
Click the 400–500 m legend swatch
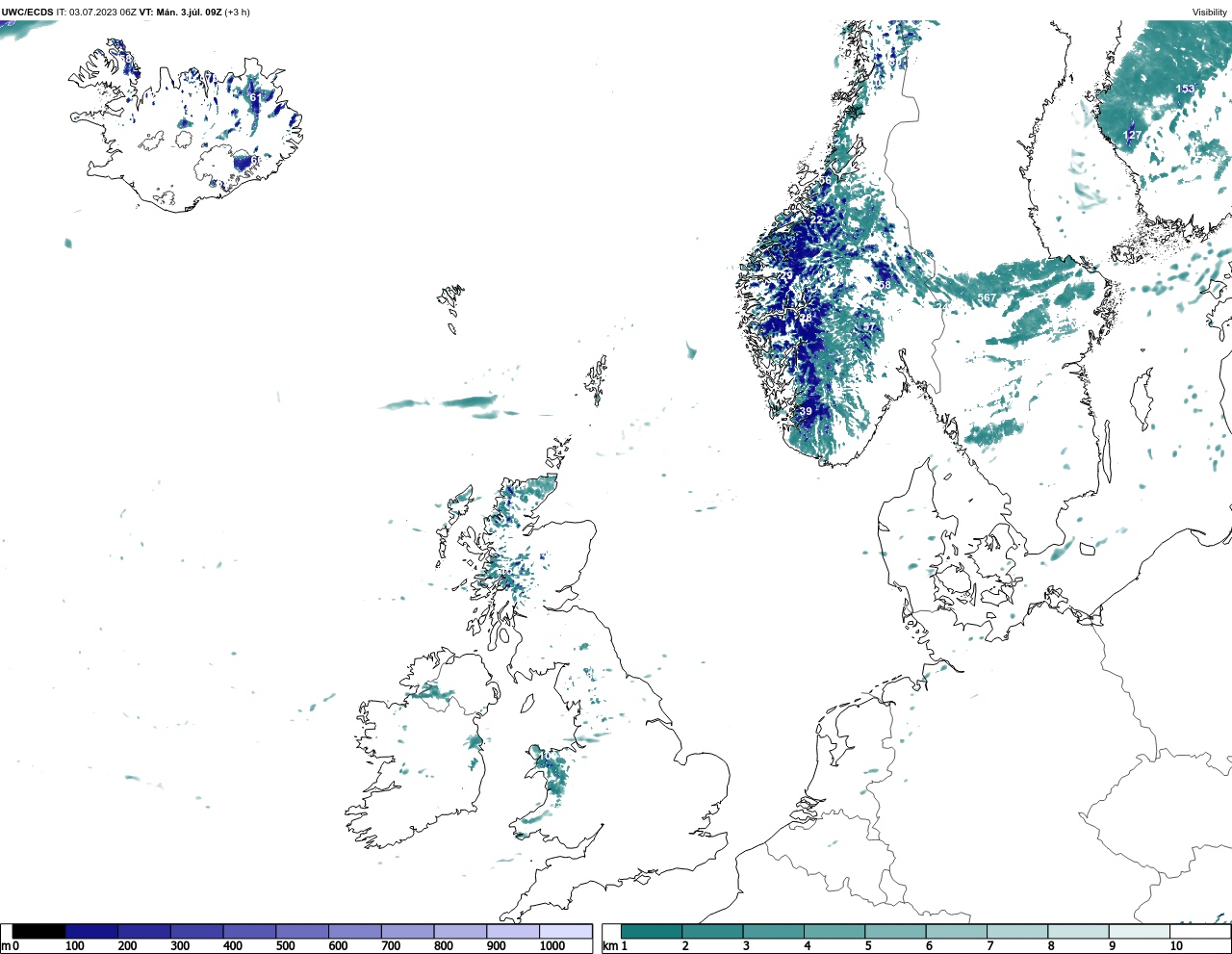click(x=249, y=931)
